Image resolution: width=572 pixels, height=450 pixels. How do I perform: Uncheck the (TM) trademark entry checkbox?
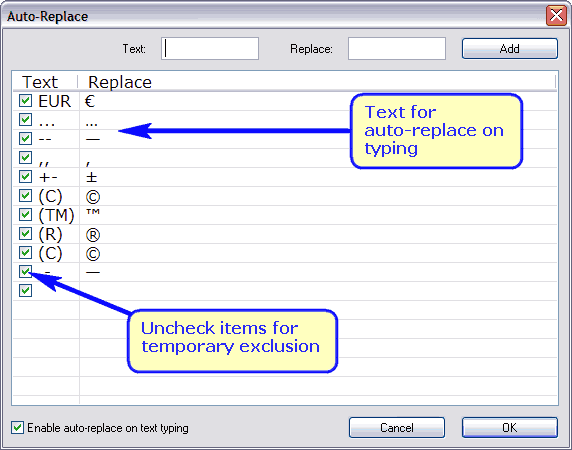tap(25, 214)
